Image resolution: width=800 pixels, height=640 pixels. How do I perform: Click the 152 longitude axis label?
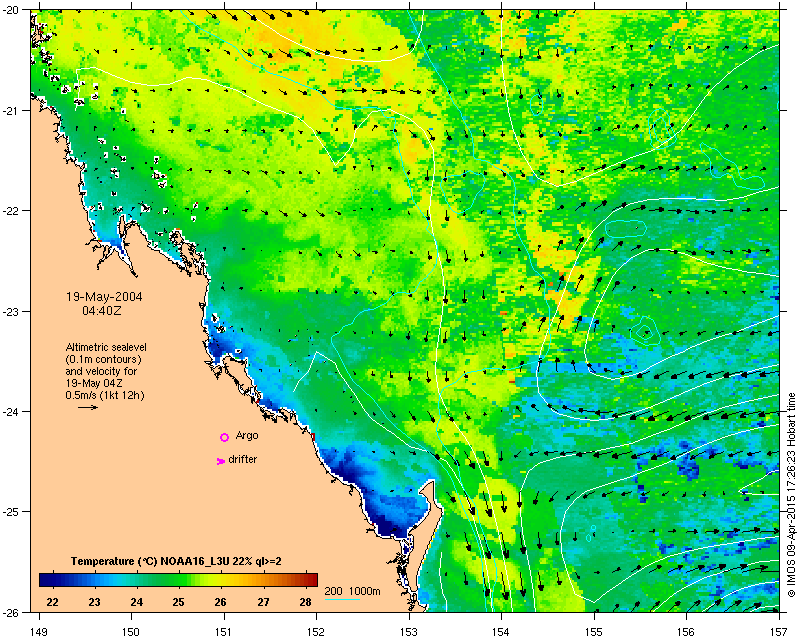coord(316,632)
